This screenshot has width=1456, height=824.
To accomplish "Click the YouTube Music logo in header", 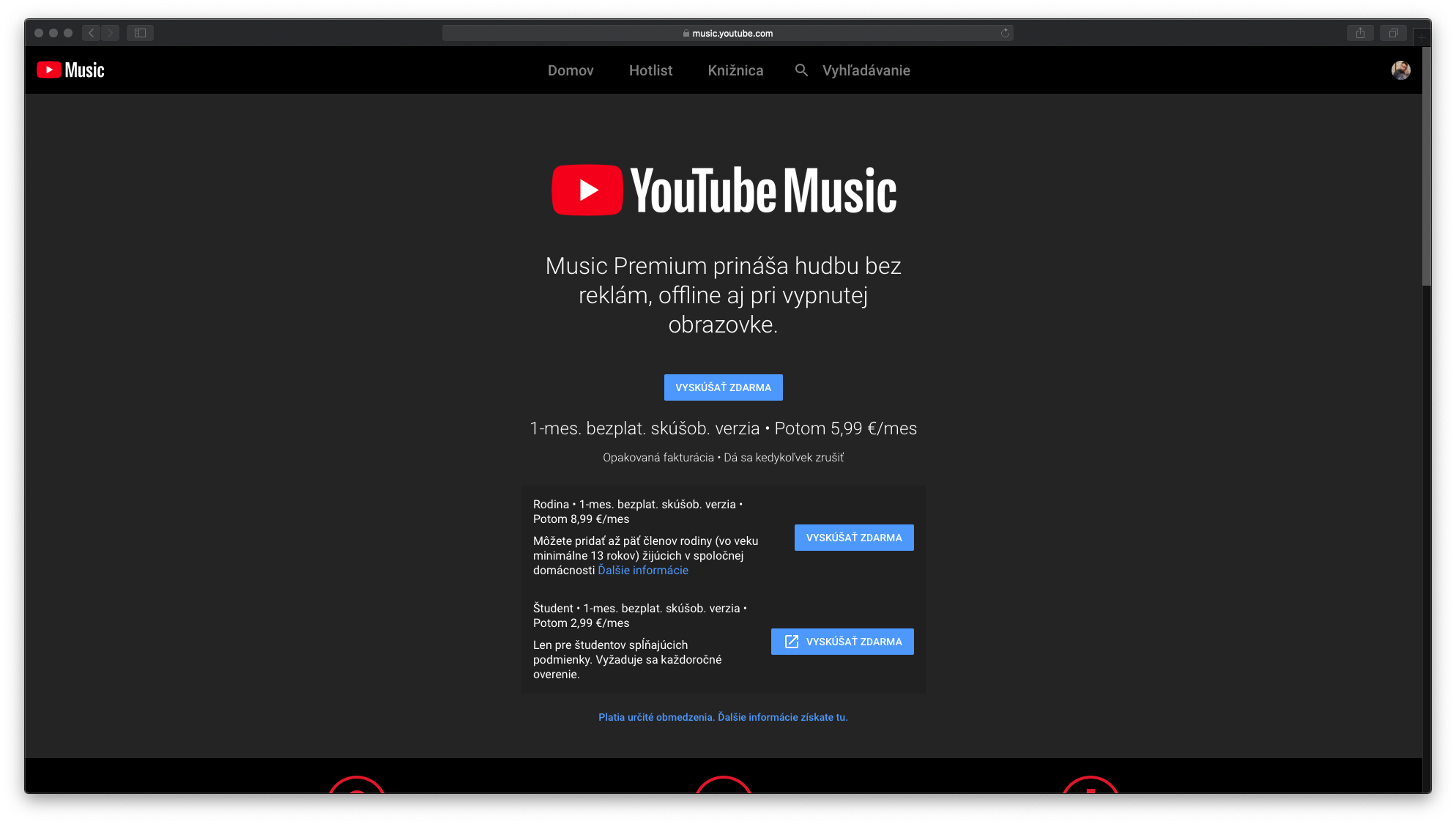I will (x=71, y=70).
